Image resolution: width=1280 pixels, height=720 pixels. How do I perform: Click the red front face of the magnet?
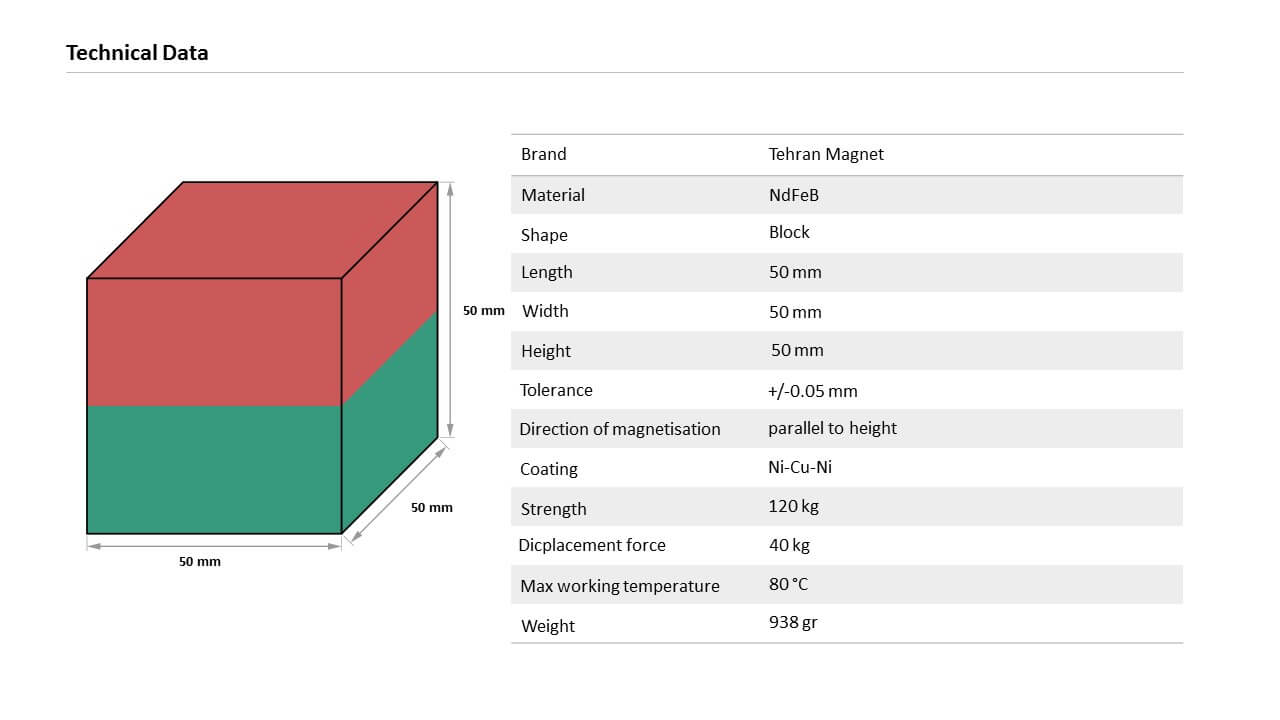pos(214,342)
